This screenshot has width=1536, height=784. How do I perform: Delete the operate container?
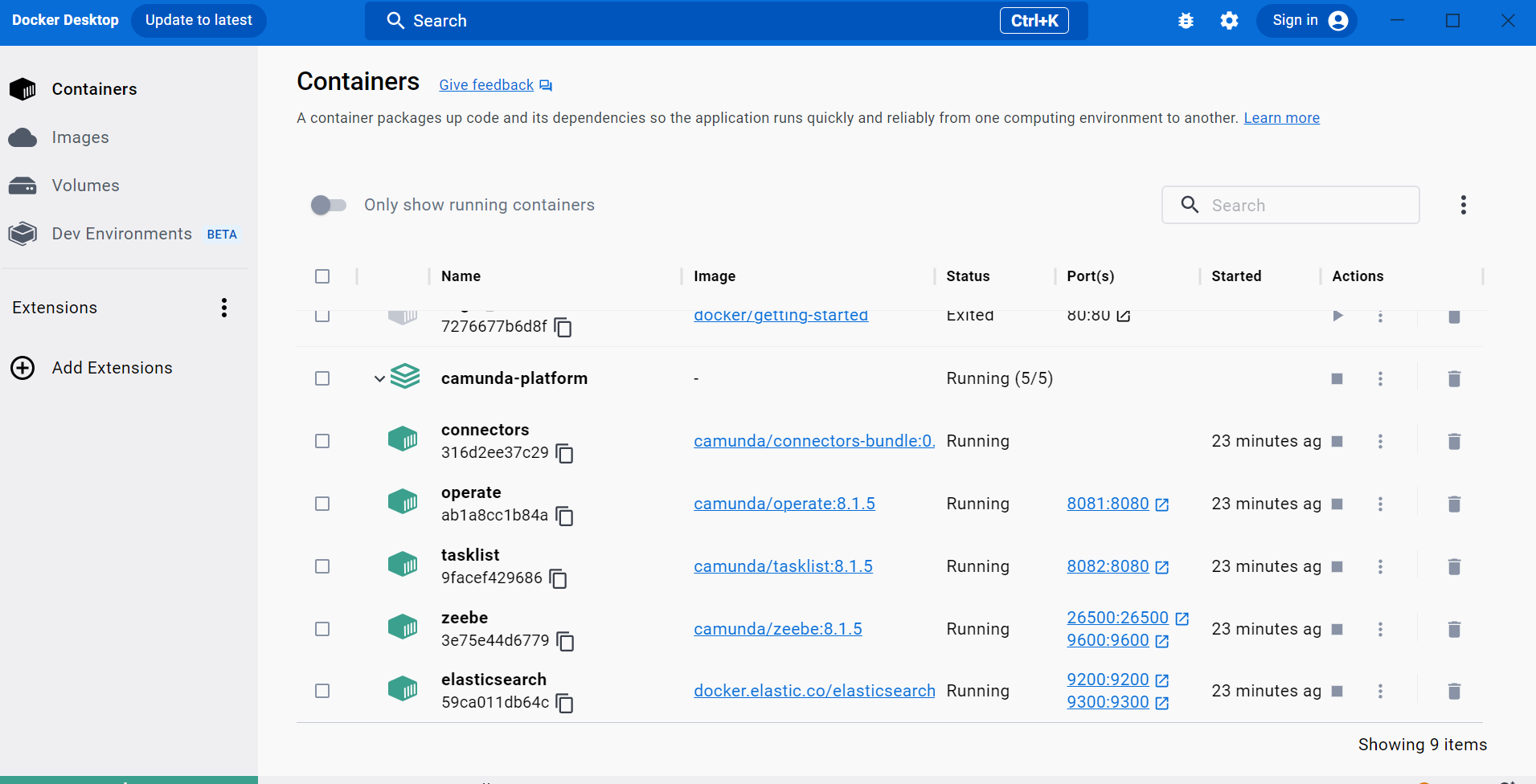pos(1454,504)
